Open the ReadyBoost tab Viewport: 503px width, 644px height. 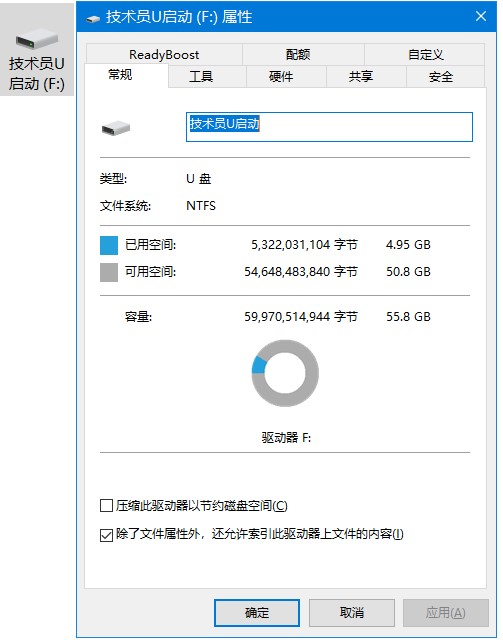click(x=164, y=54)
